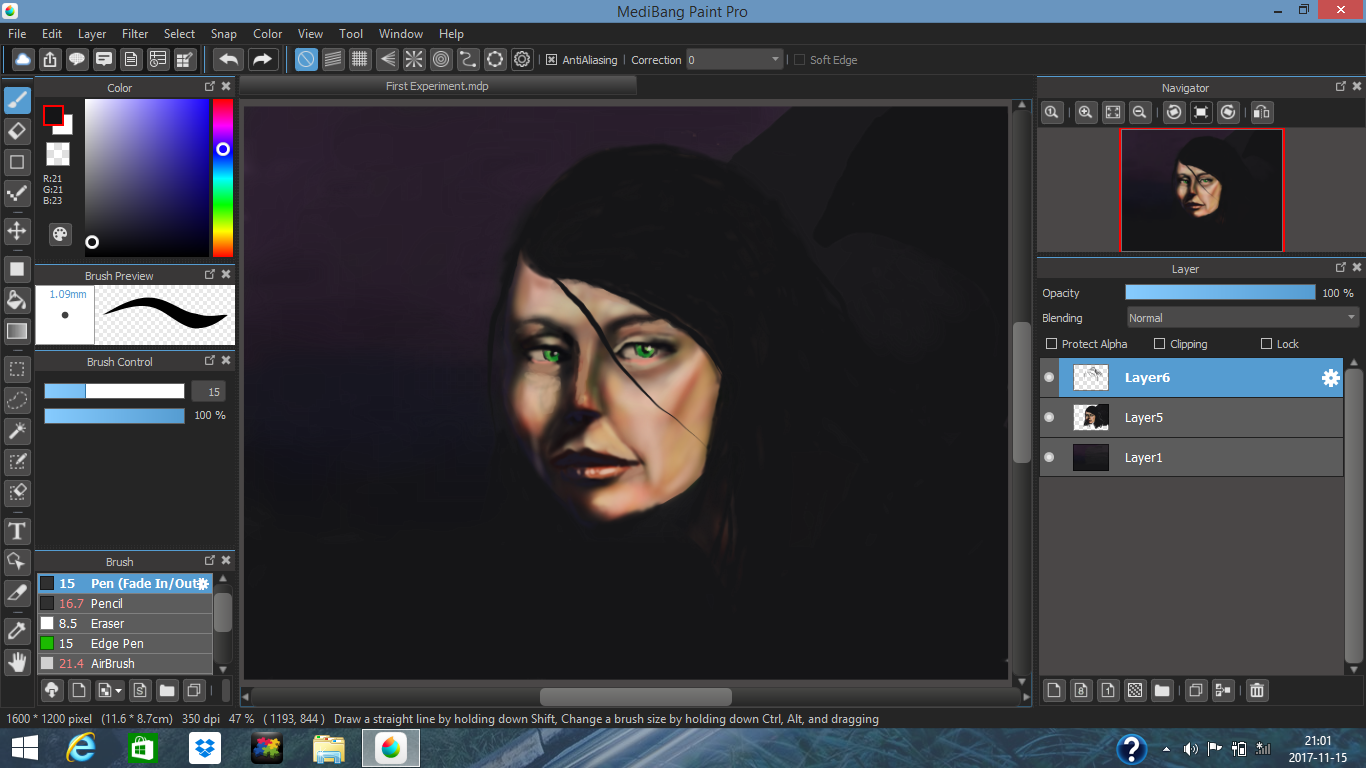The image size is (1366, 768).
Task: Choose the Hand tool
Action: pos(17,662)
